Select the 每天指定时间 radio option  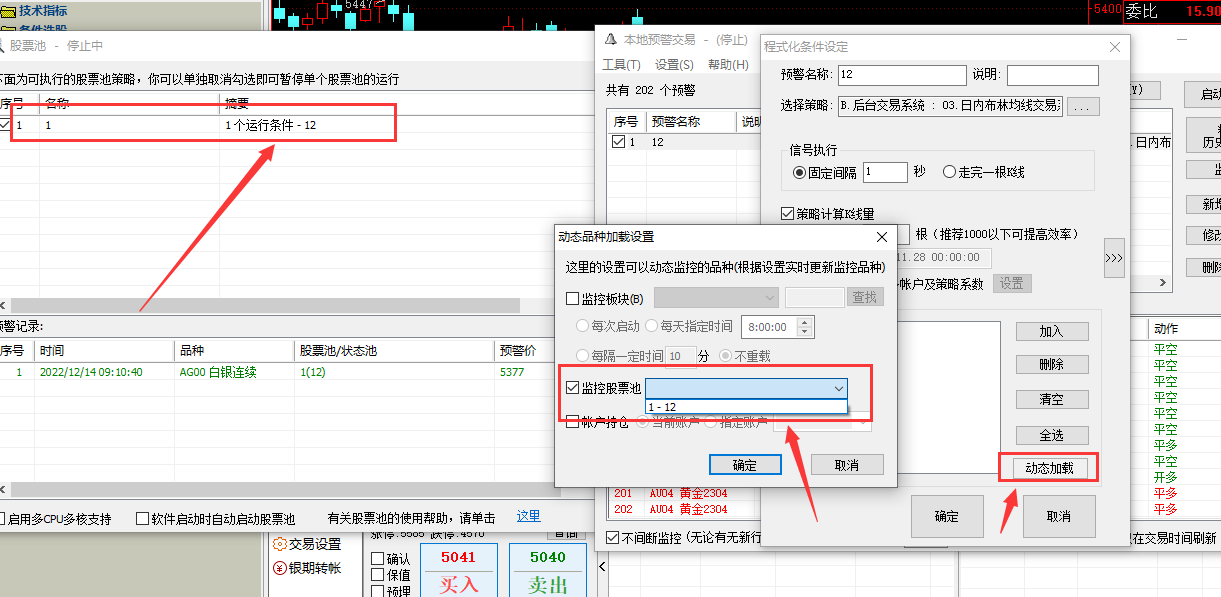(651, 326)
